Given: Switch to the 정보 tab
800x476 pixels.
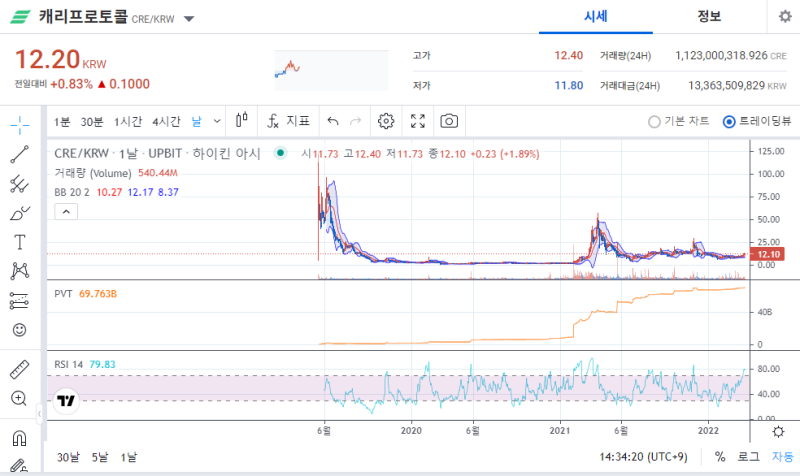Looking at the screenshot, I should (x=709, y=16).
